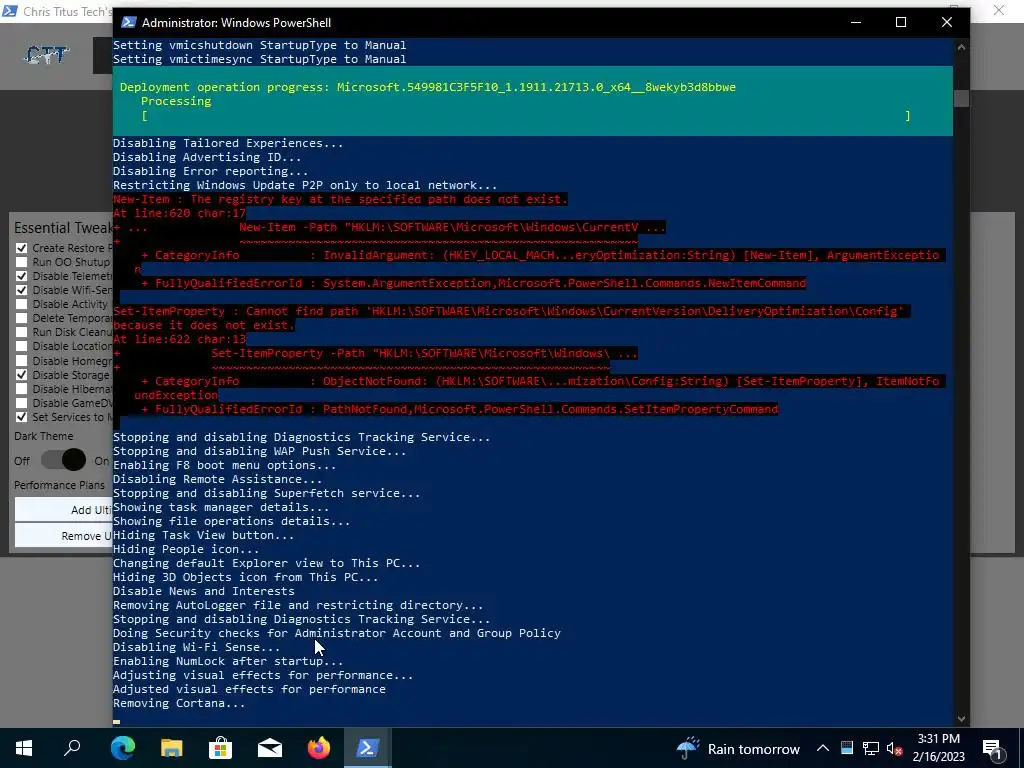Screen dimensions: 1024x768
Task: Open the Windows Start menu
Action: (x=24, y=748)
